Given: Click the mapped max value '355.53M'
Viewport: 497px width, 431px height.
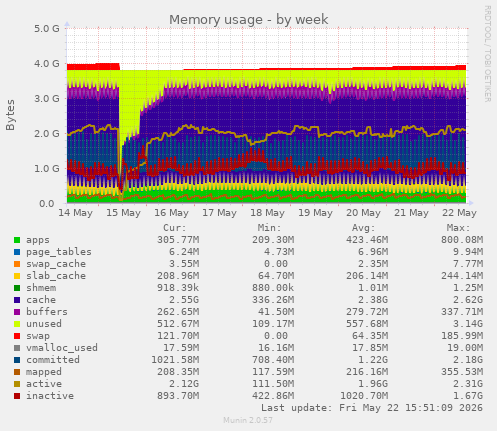Looking at the screenshot, I should (462, 372).
